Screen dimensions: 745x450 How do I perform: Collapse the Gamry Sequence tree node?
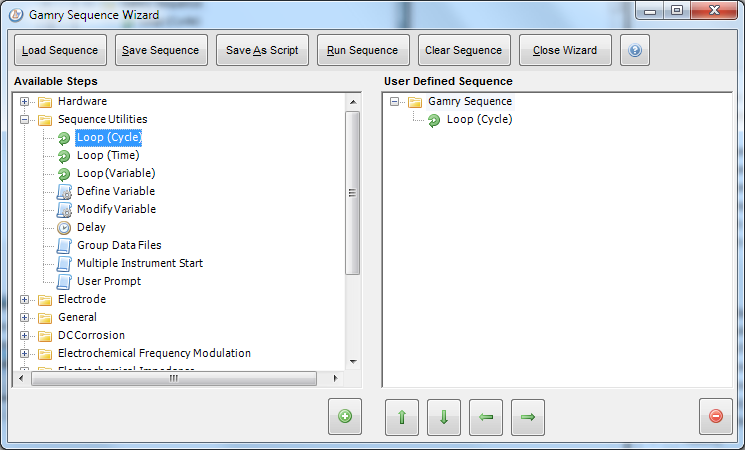[394, 102]
